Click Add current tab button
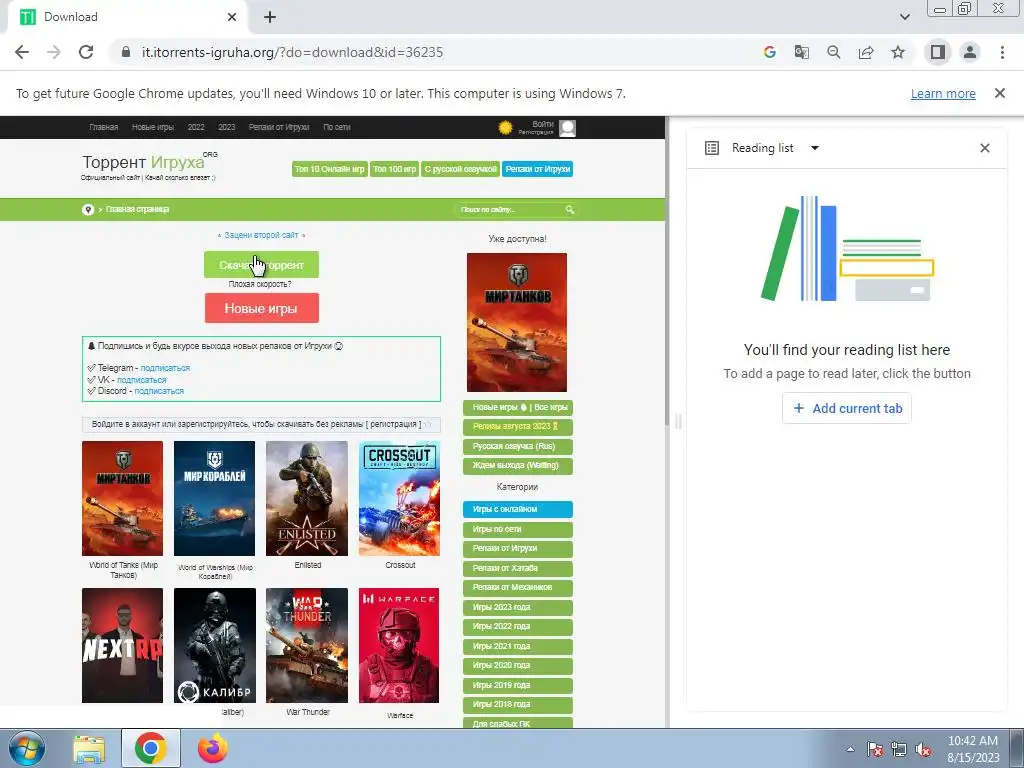Viewport: 1024px width, 768px height. point(847,408)
